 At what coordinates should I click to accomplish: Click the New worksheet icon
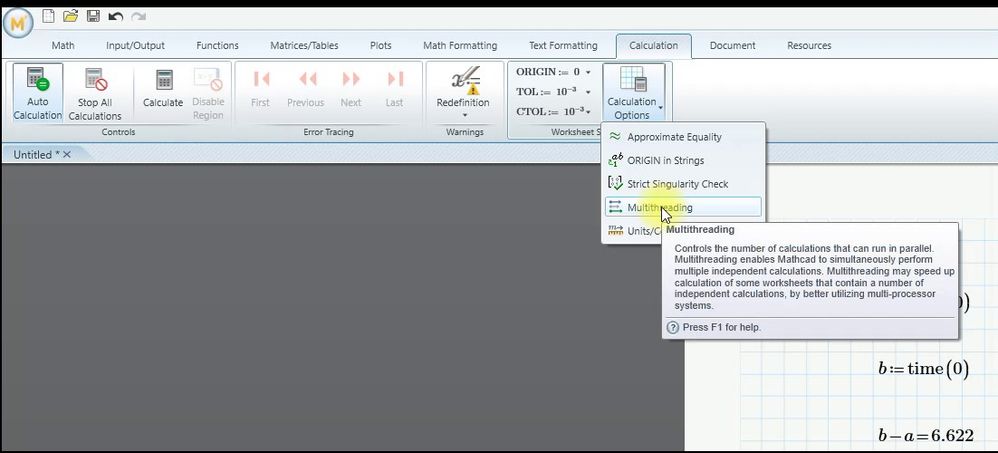[48, 16]
